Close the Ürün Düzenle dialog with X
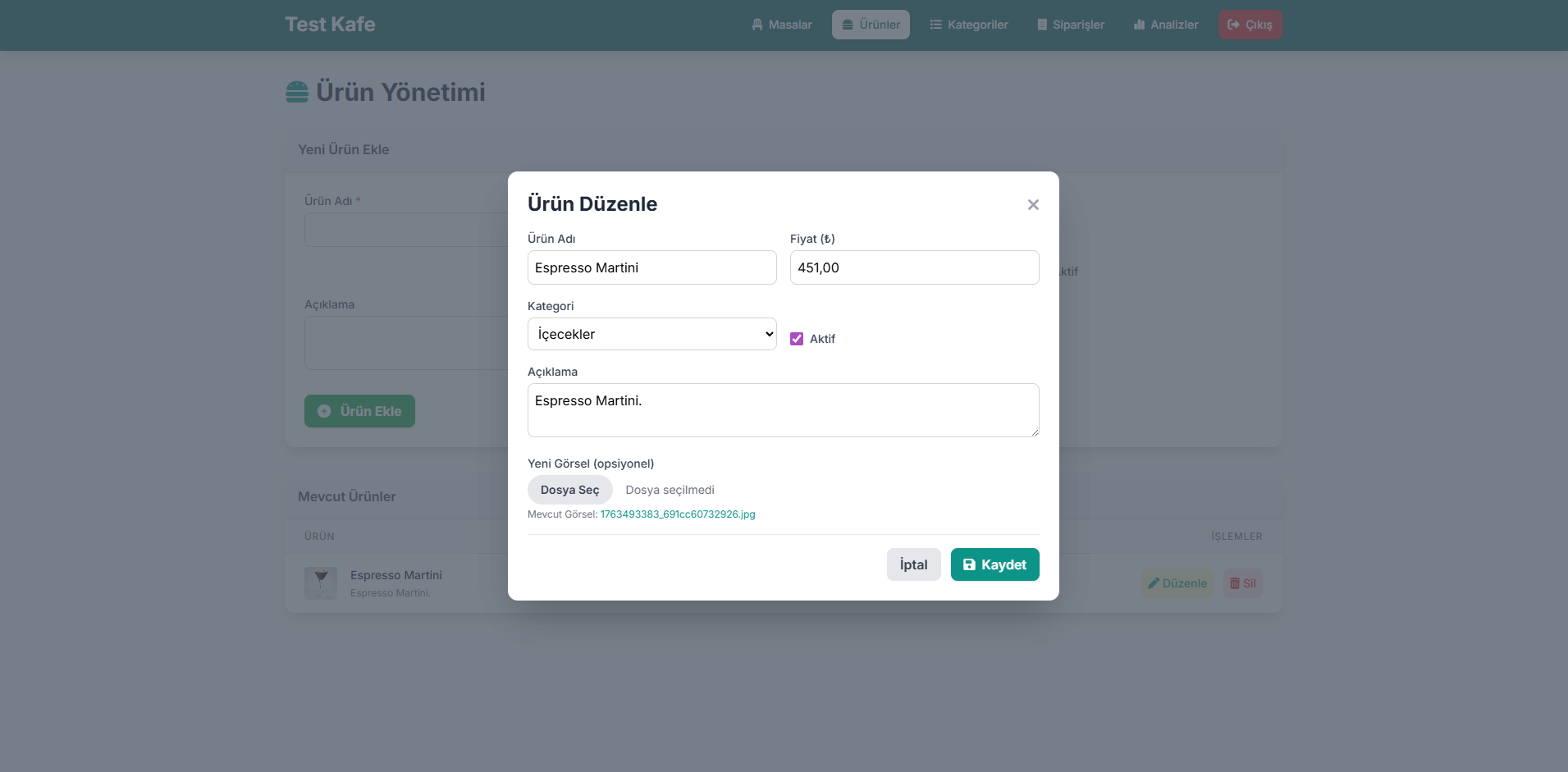 tap(1033, 205)
